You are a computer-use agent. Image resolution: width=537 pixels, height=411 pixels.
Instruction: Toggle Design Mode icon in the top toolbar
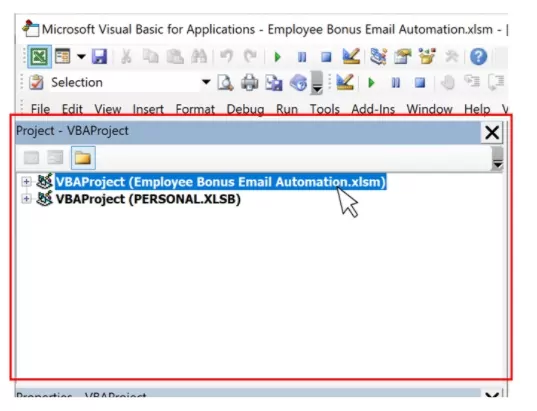351,56
